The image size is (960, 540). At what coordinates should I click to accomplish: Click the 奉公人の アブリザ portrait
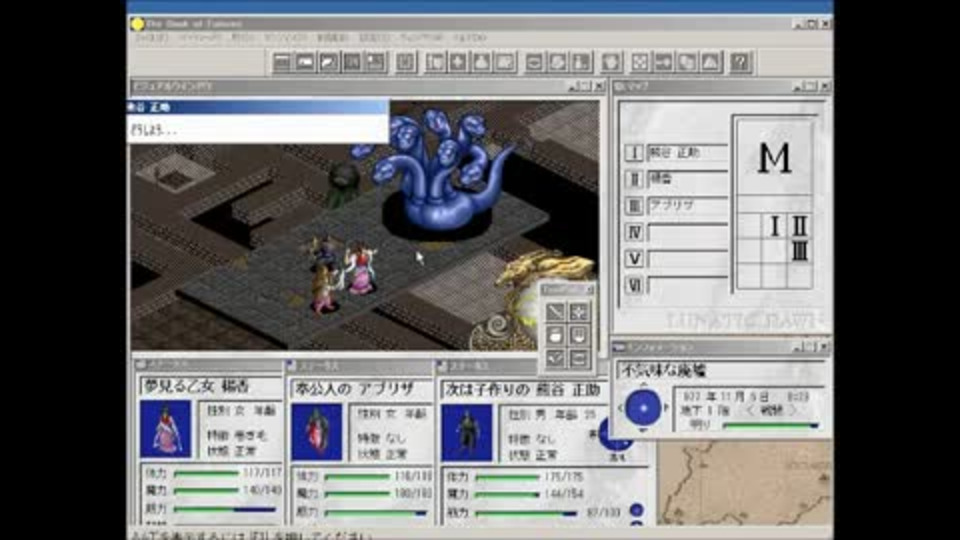tap(317, 432)
